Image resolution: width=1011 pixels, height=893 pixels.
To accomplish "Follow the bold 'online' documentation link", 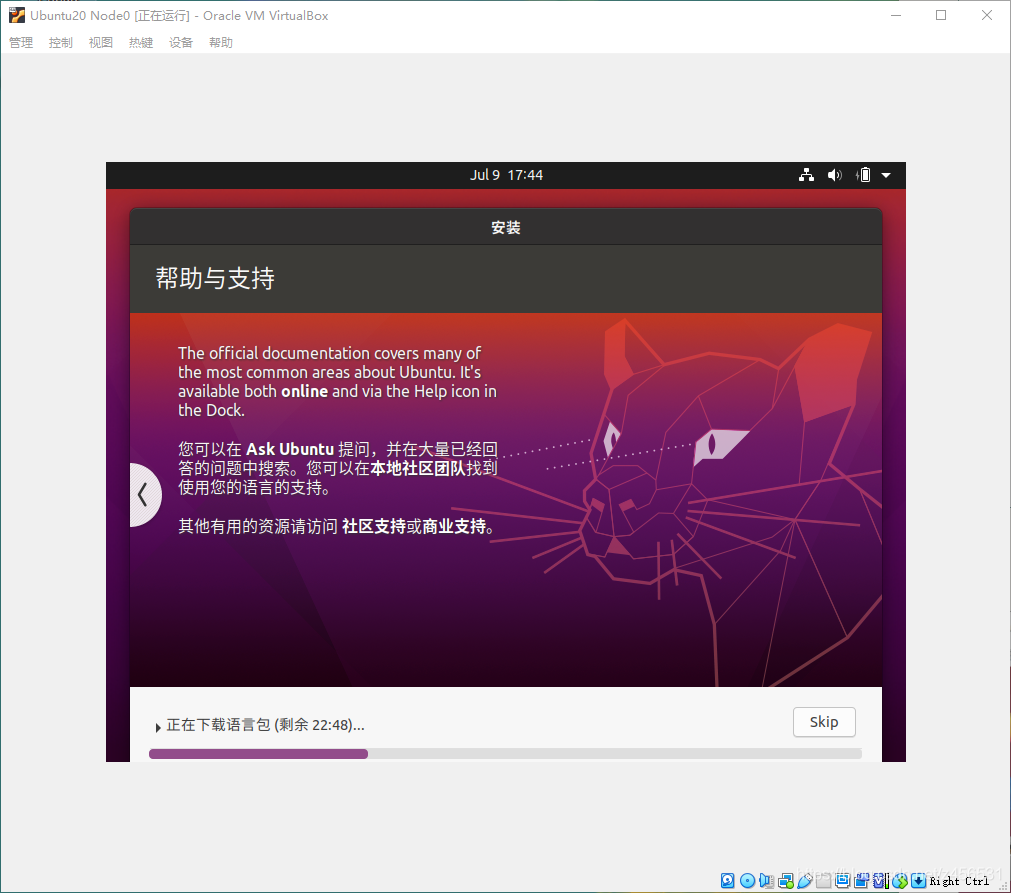I will pyautogui.click(x=304, y=391).
